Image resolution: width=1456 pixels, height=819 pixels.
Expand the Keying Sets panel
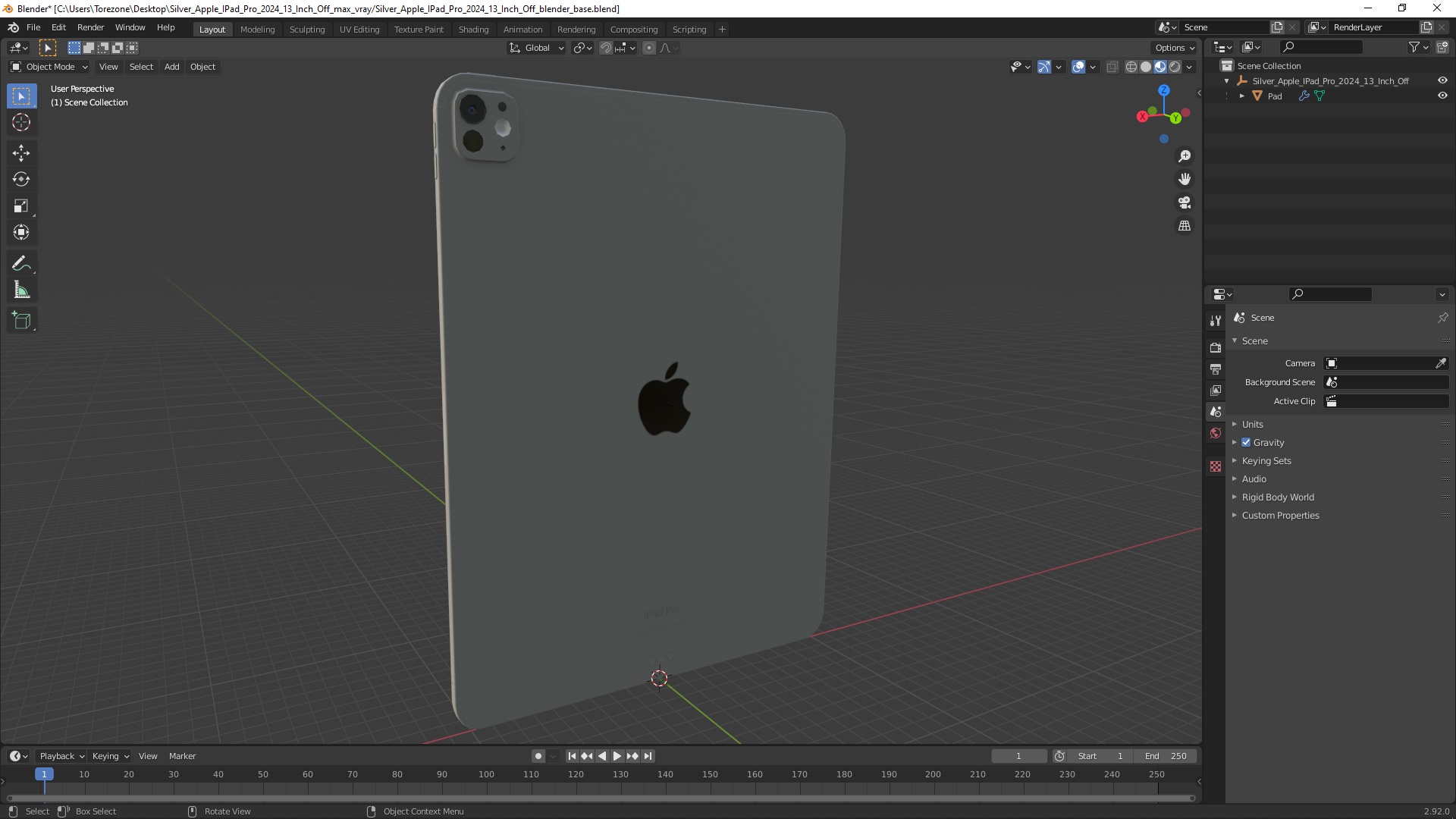(x=1266, y=461)
